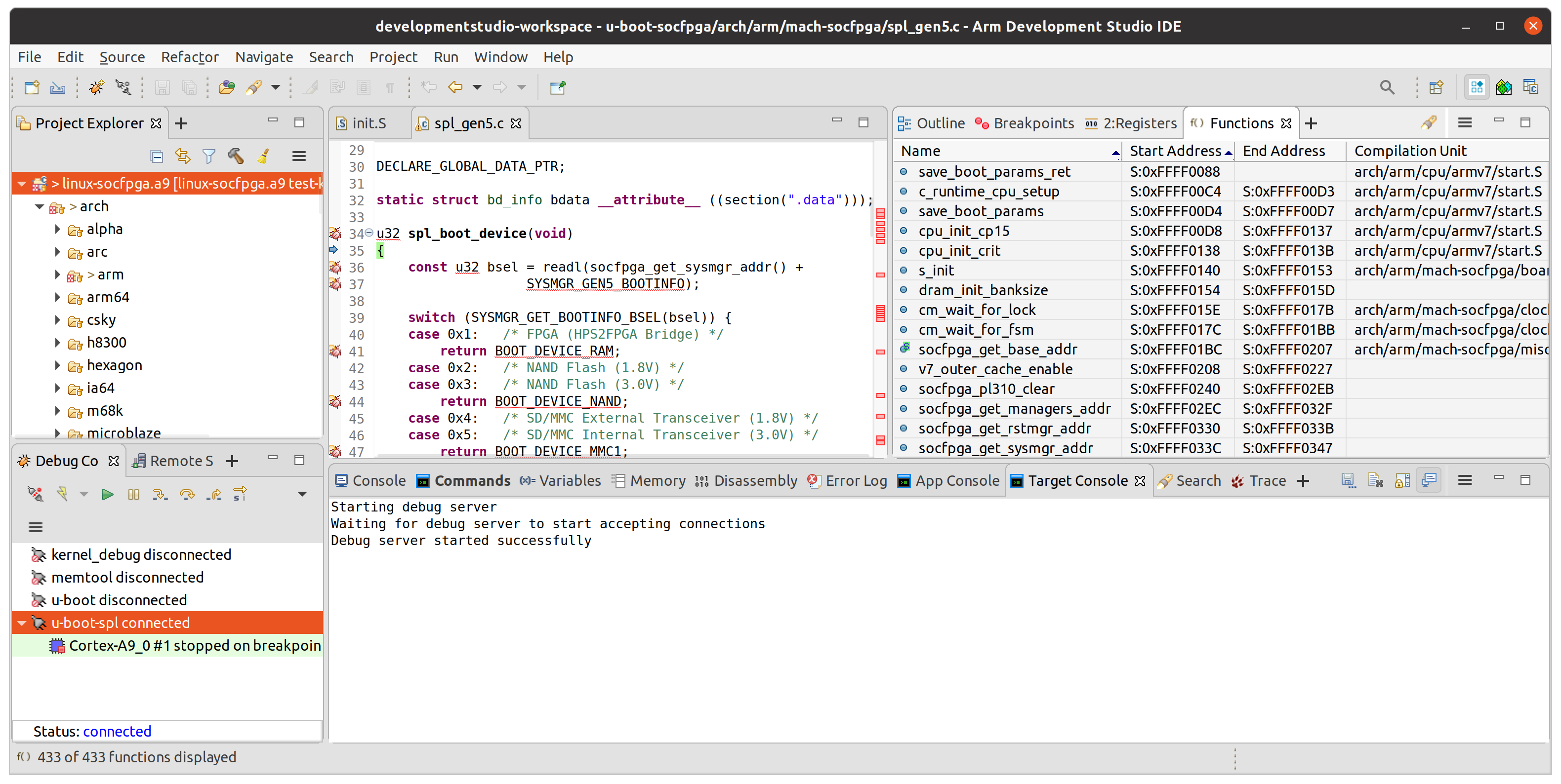The height and width of the screenshot is (784, 1561).
Task: Collapse the u-boot-spl connected node
Action: (22, 623)
